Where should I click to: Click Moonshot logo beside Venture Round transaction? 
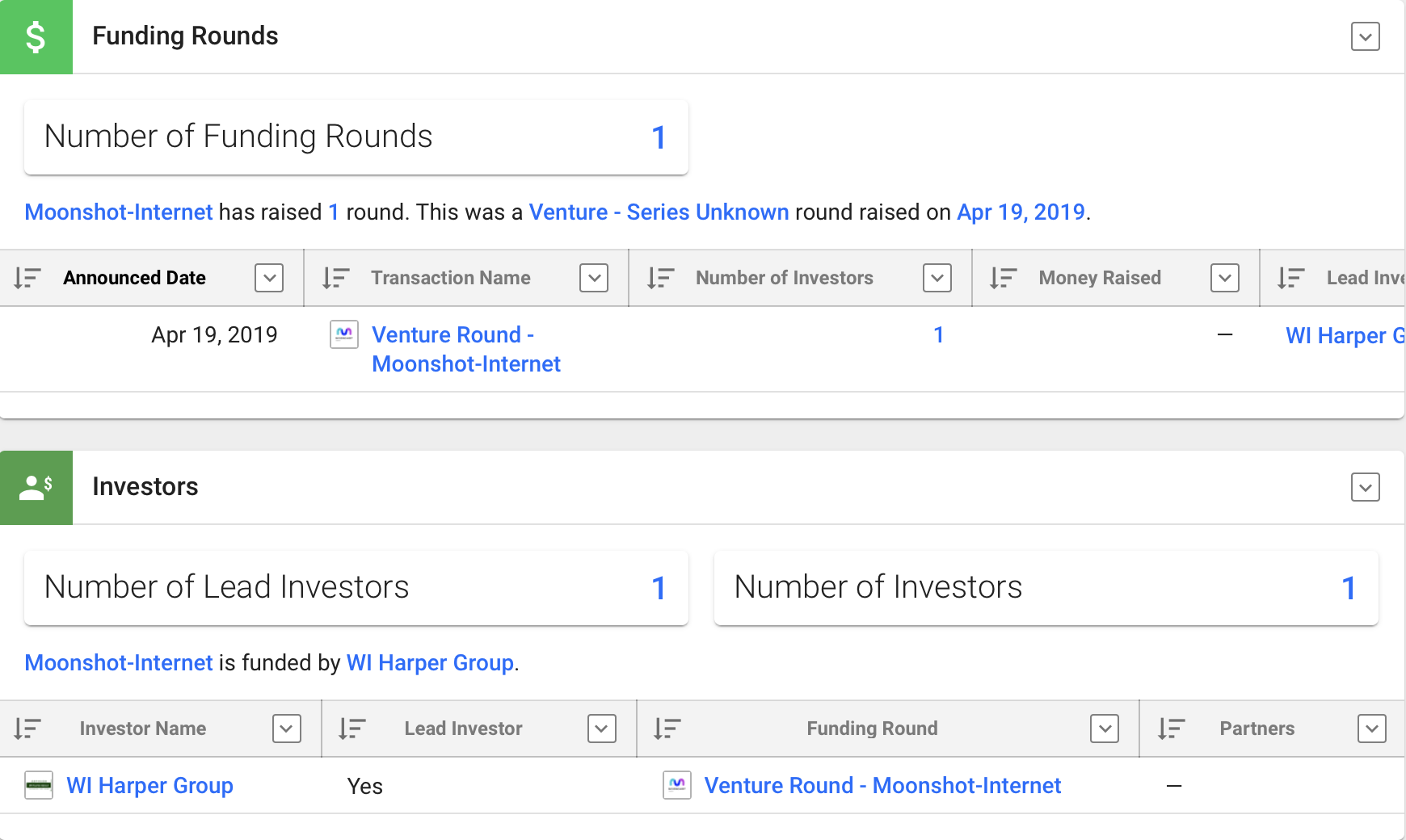pyautogui.click(x=344, y=334)
